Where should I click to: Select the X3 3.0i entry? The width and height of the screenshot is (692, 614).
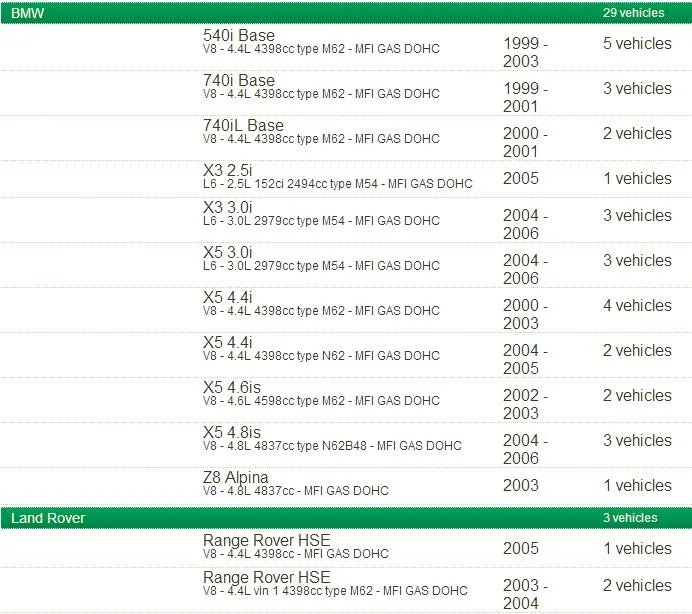click(x=346, y=220)
